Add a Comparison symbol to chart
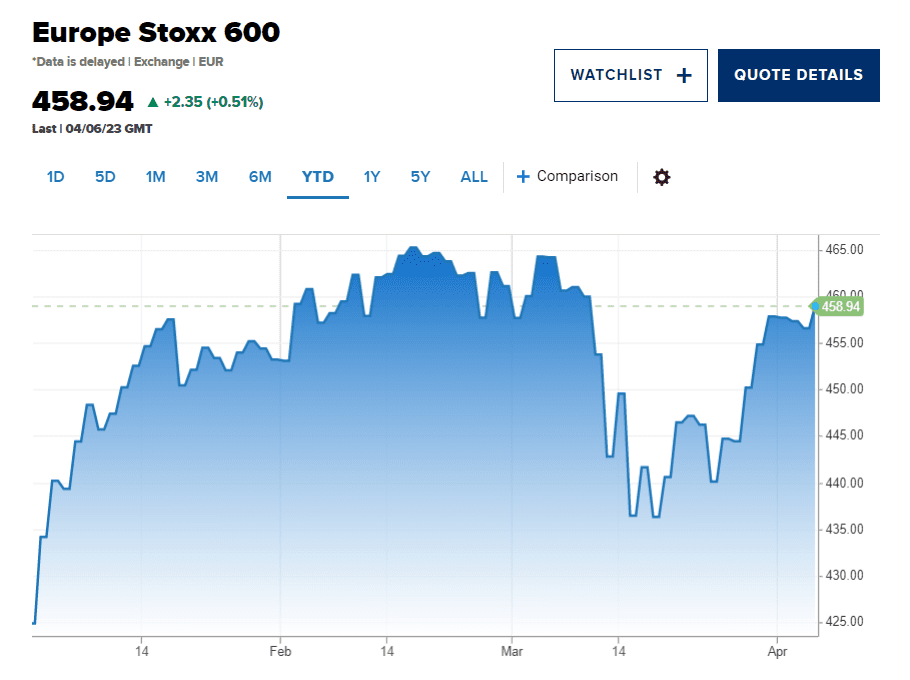910x680 pixels. click(x=577, y=177)
